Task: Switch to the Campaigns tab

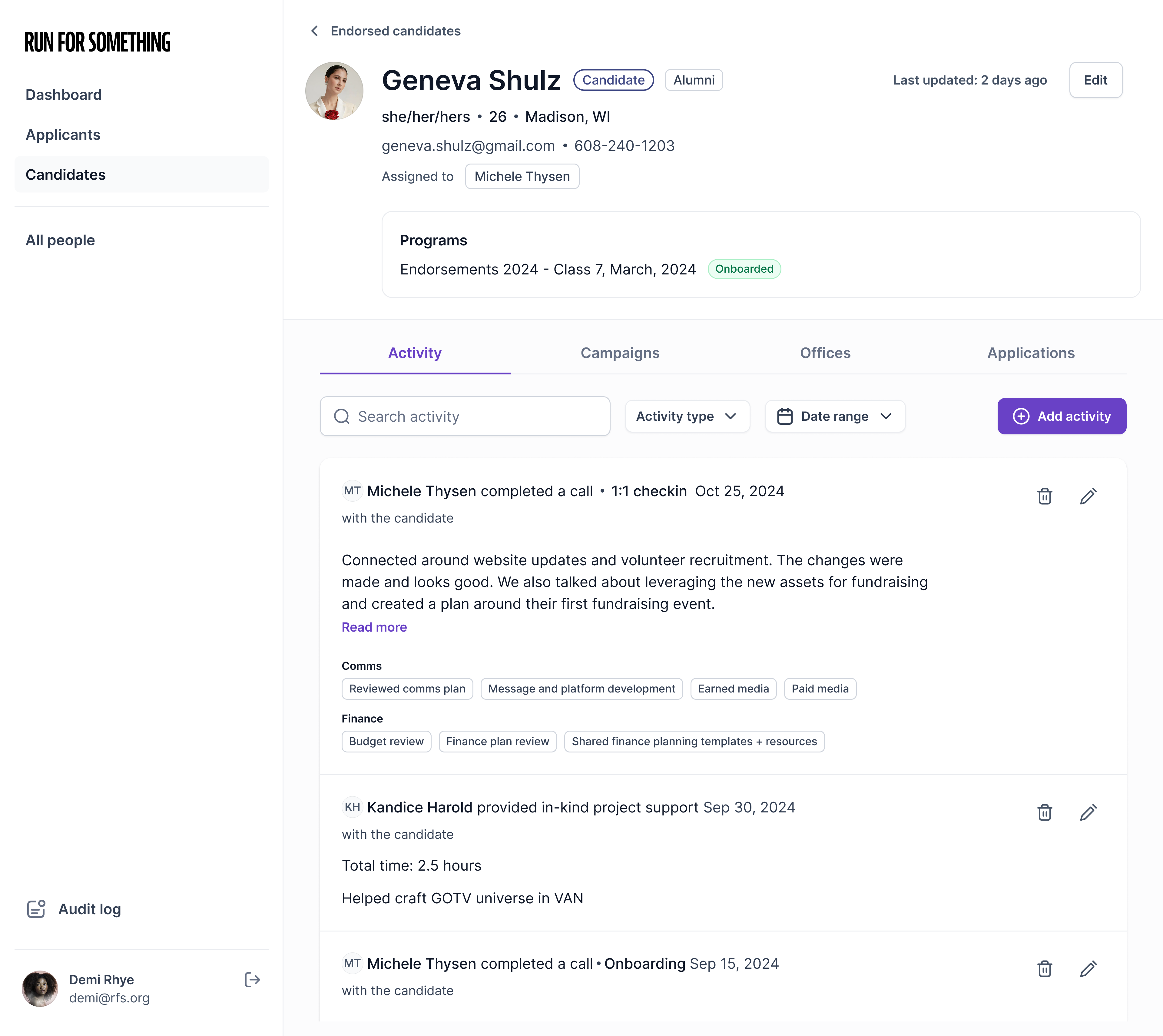Action: tap(620, 353)
